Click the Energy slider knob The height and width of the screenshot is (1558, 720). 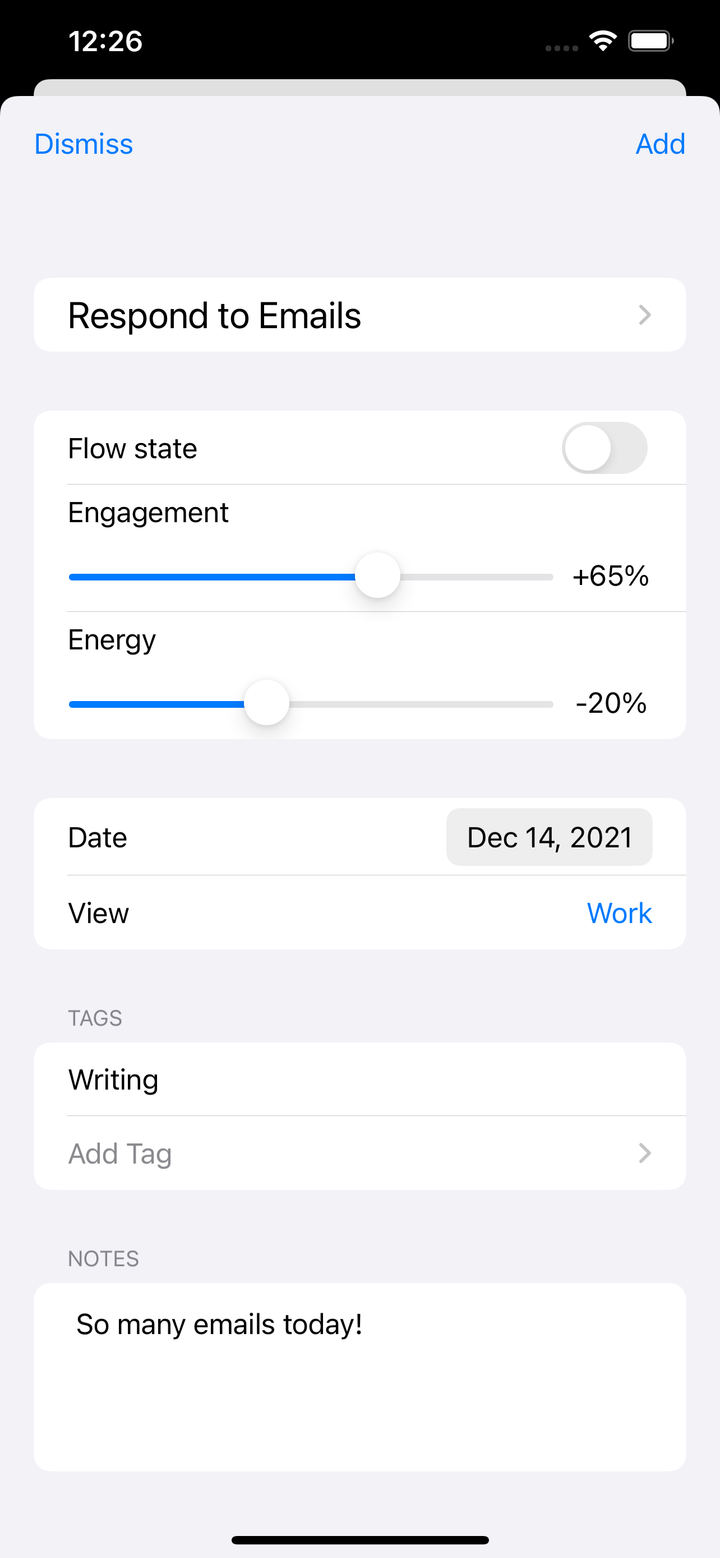pyautogui.click(x=266, y=704)
